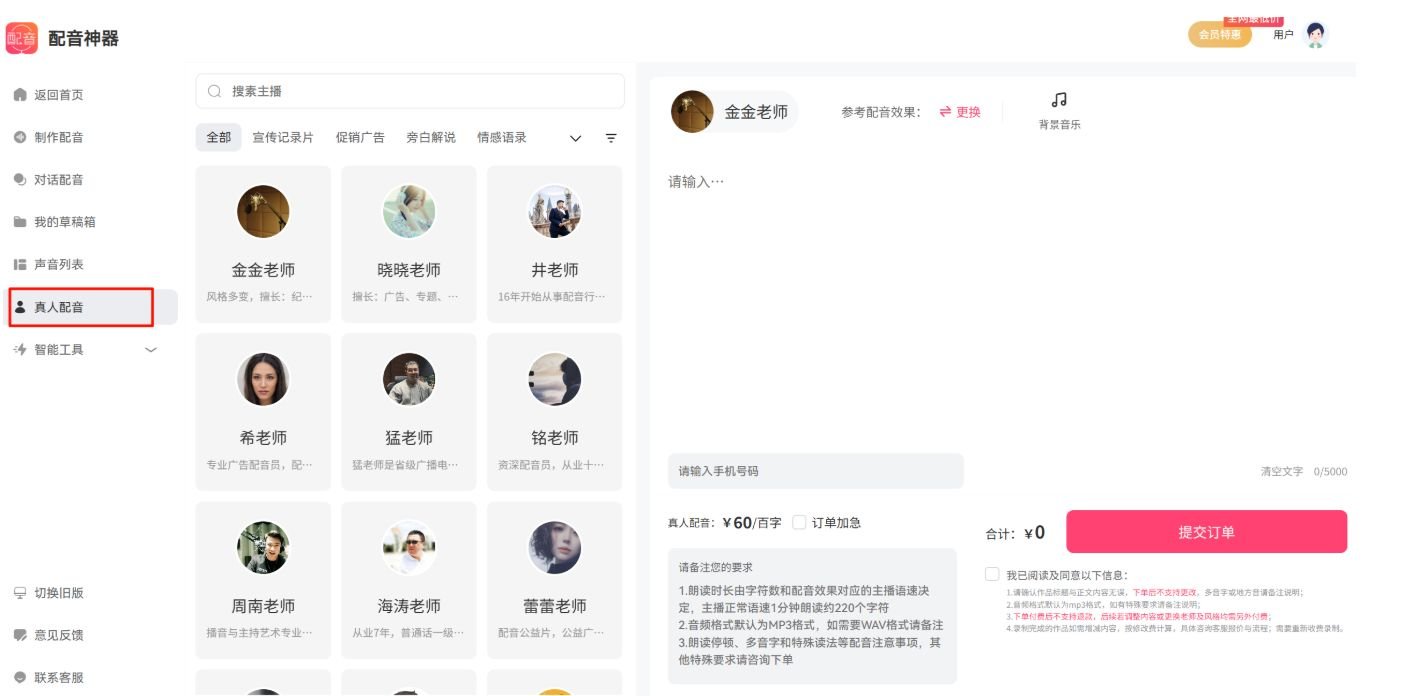Viewport: 1415px width, 696px height.
Task: Click the 金金老师 avatar in the editor header
Action: coord(692,112)
